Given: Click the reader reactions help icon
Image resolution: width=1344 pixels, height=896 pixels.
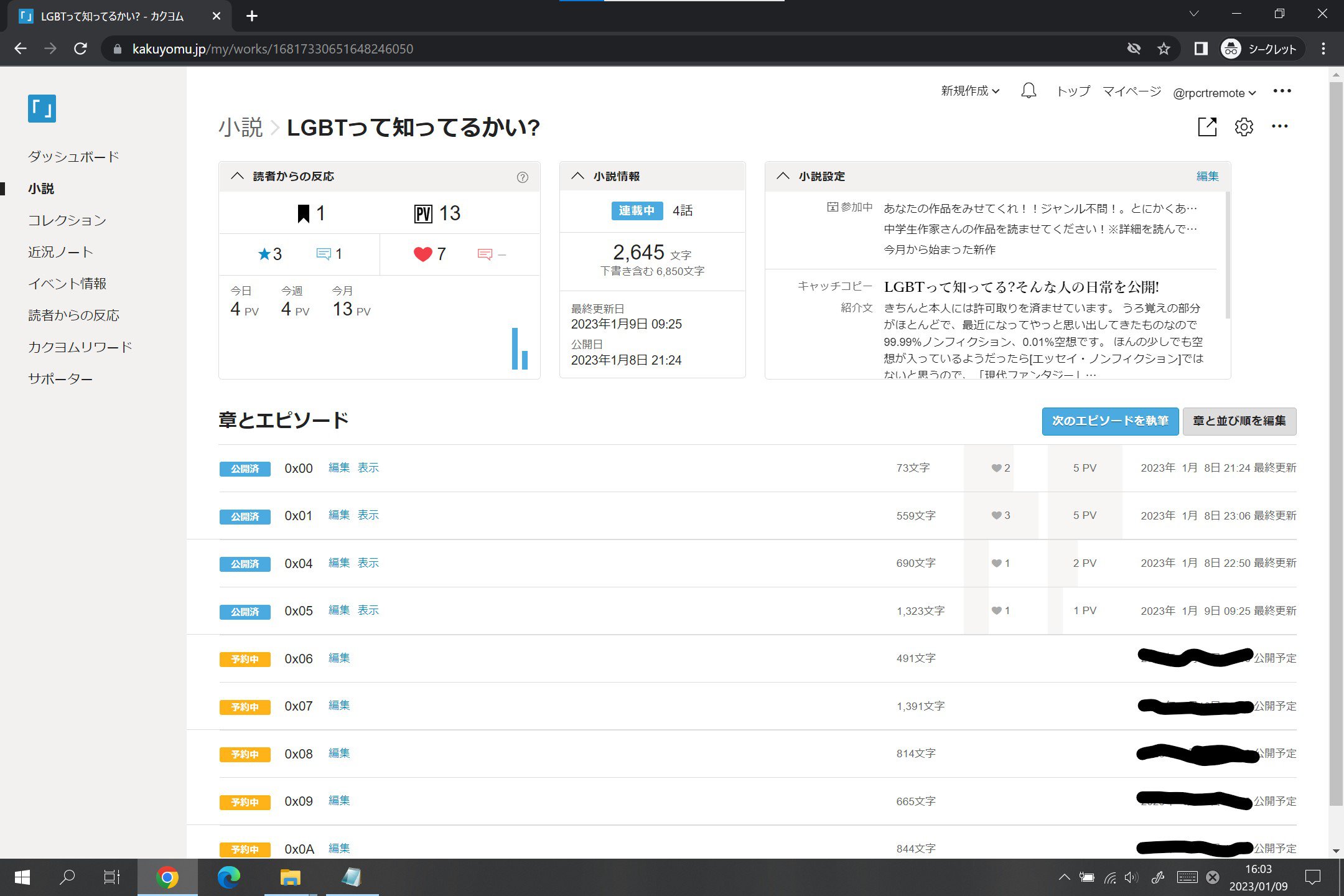Looking at the screenshot, I should [523, 177].
